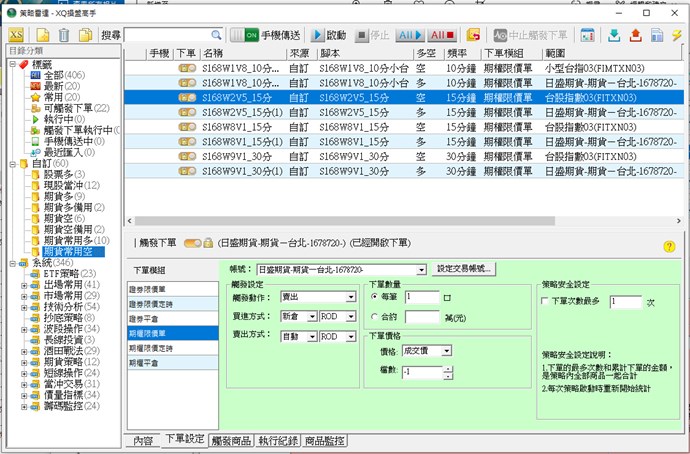Click the green download arrow toolbar icon
The image size is (690, 454).
click(x=614, y=35)
